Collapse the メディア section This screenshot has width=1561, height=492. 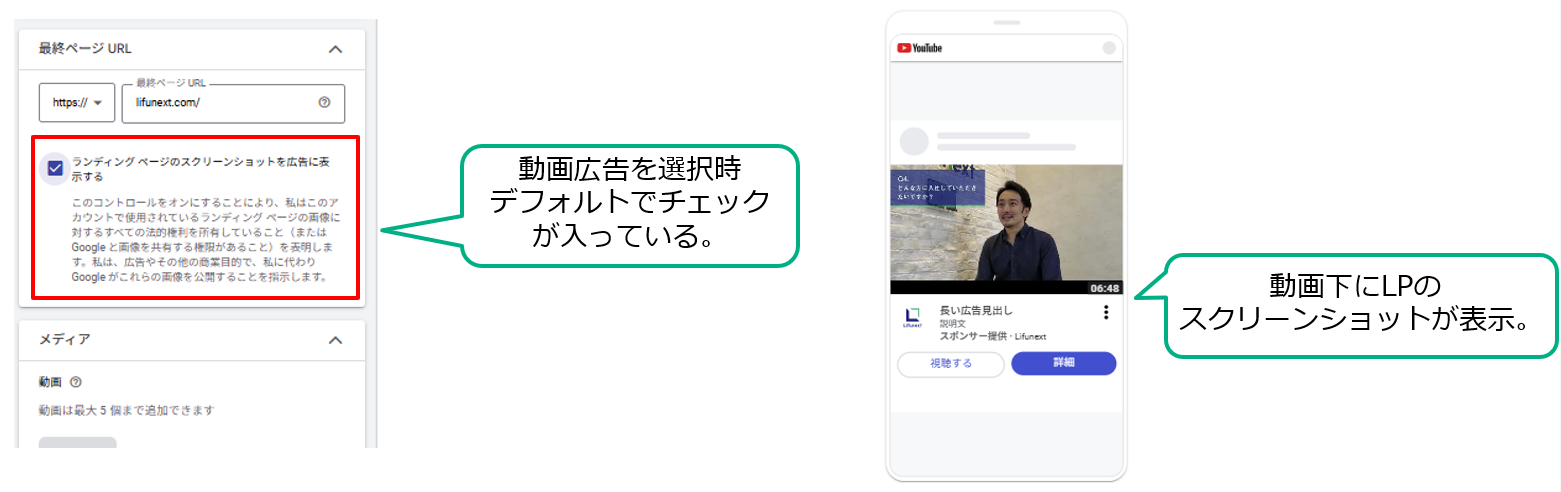pos(336,340)
